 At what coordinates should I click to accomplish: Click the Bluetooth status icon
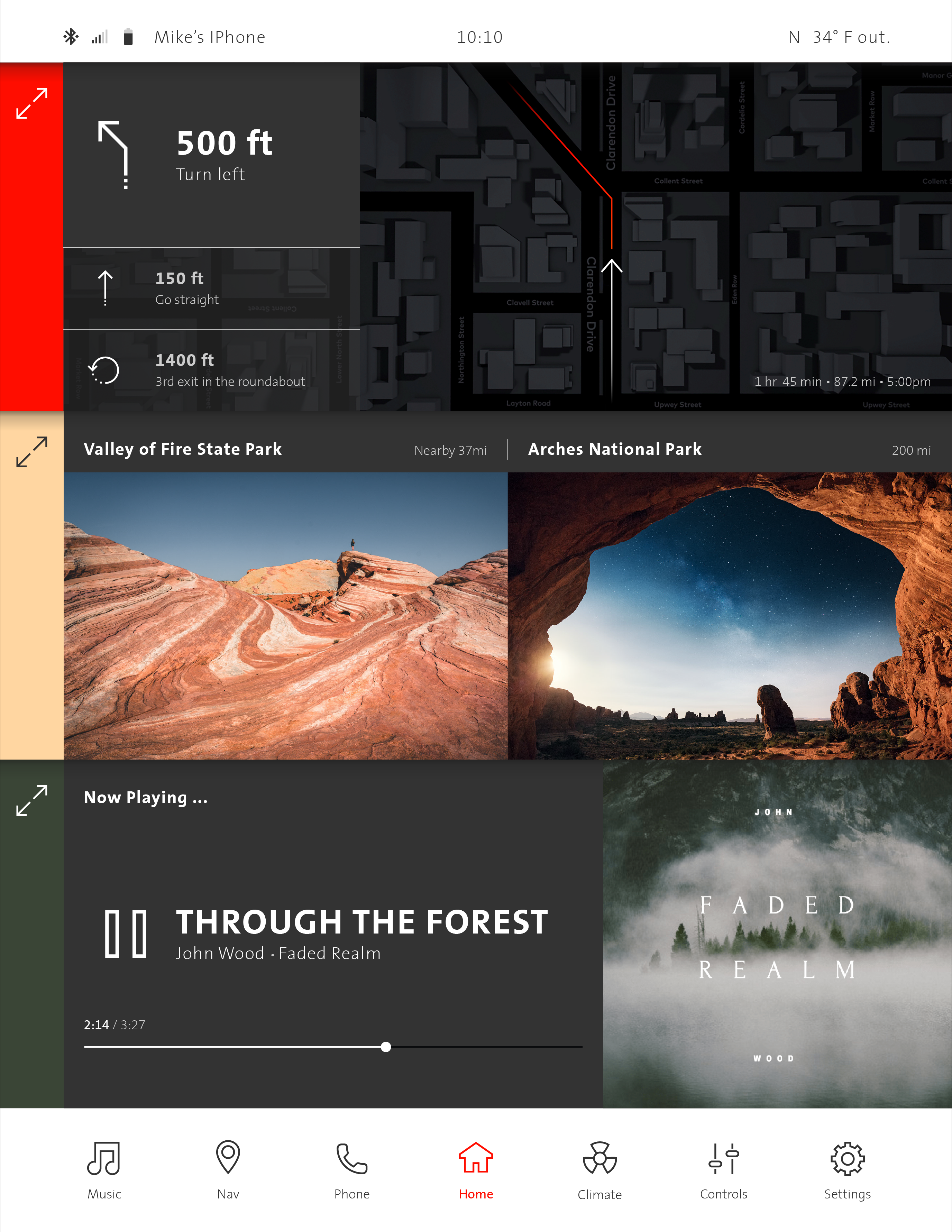71,37
